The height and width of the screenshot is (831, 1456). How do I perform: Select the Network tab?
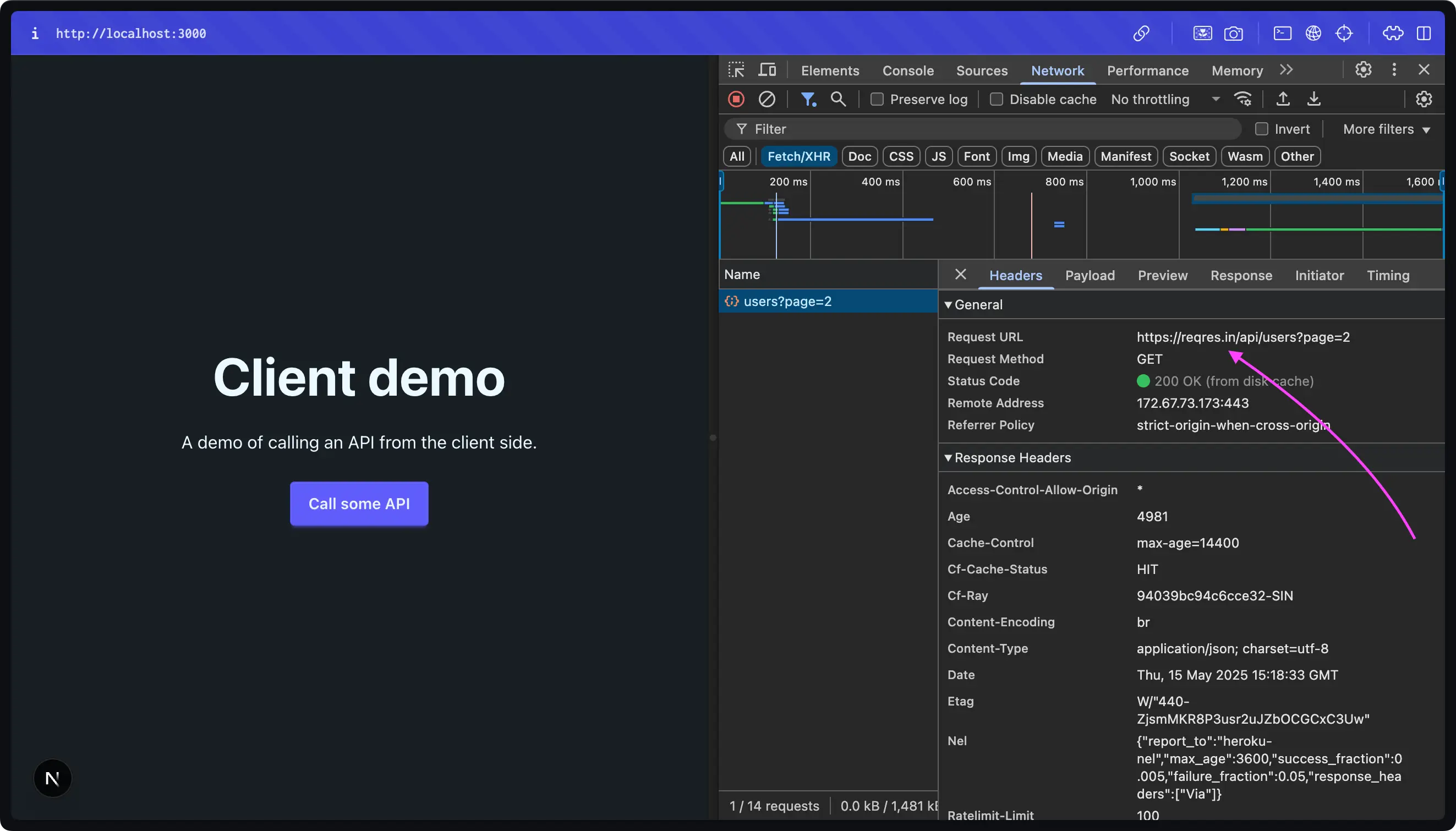click(x=1057, y=70)
